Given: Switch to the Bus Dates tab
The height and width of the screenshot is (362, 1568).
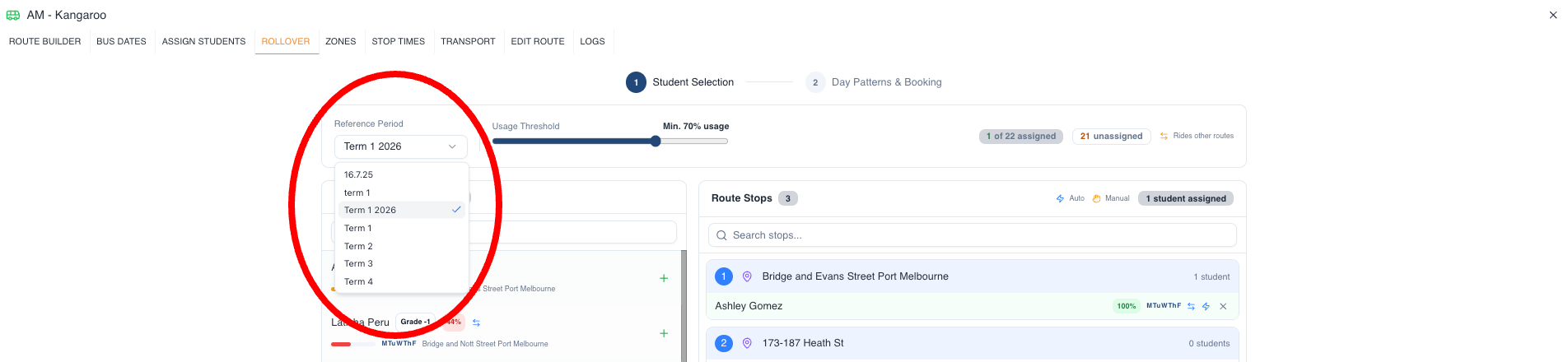Looking at the screenshot, I should click(121, 41).
